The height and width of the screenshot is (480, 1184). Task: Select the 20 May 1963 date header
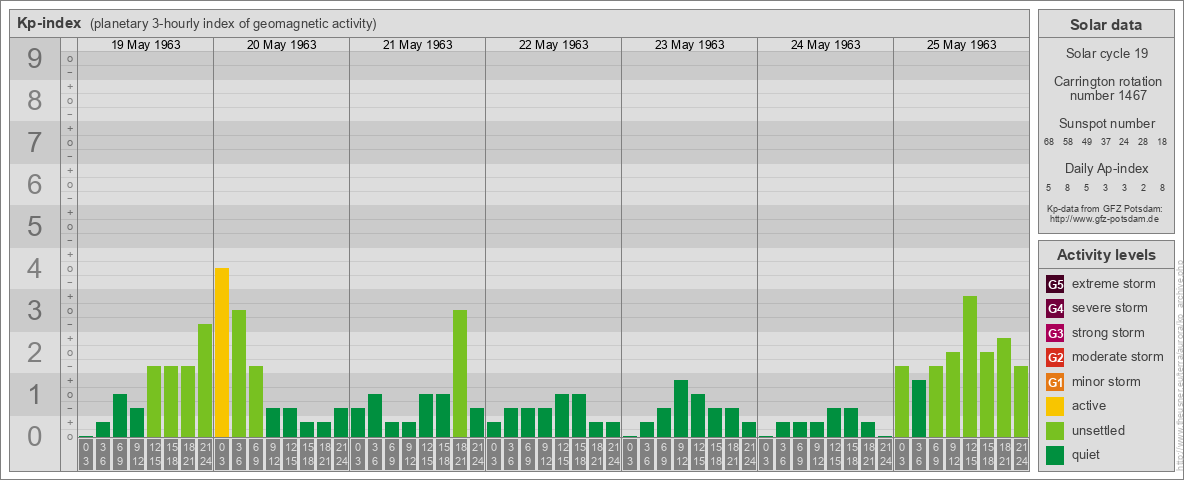282,45
